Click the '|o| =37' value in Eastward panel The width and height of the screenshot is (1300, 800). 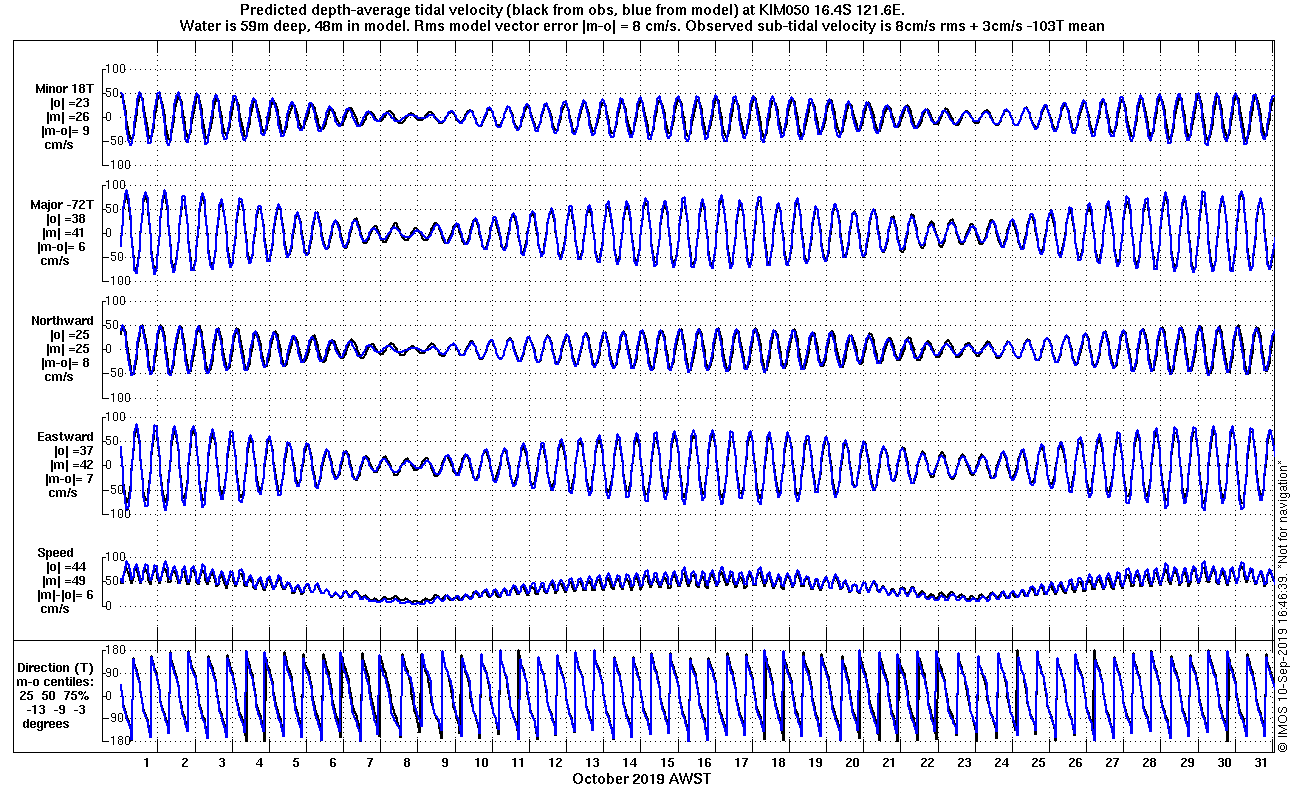click(x=73, y=451)
